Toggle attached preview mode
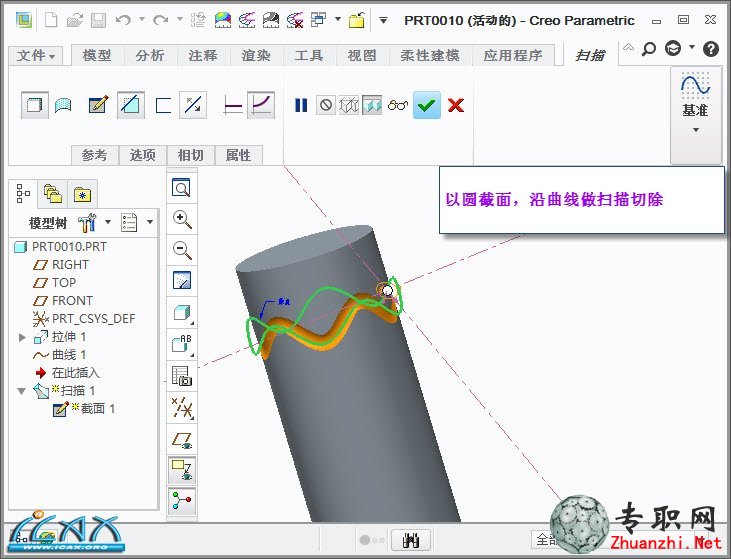The width and height of the screenshot is (731, 559). coord(372,105)
